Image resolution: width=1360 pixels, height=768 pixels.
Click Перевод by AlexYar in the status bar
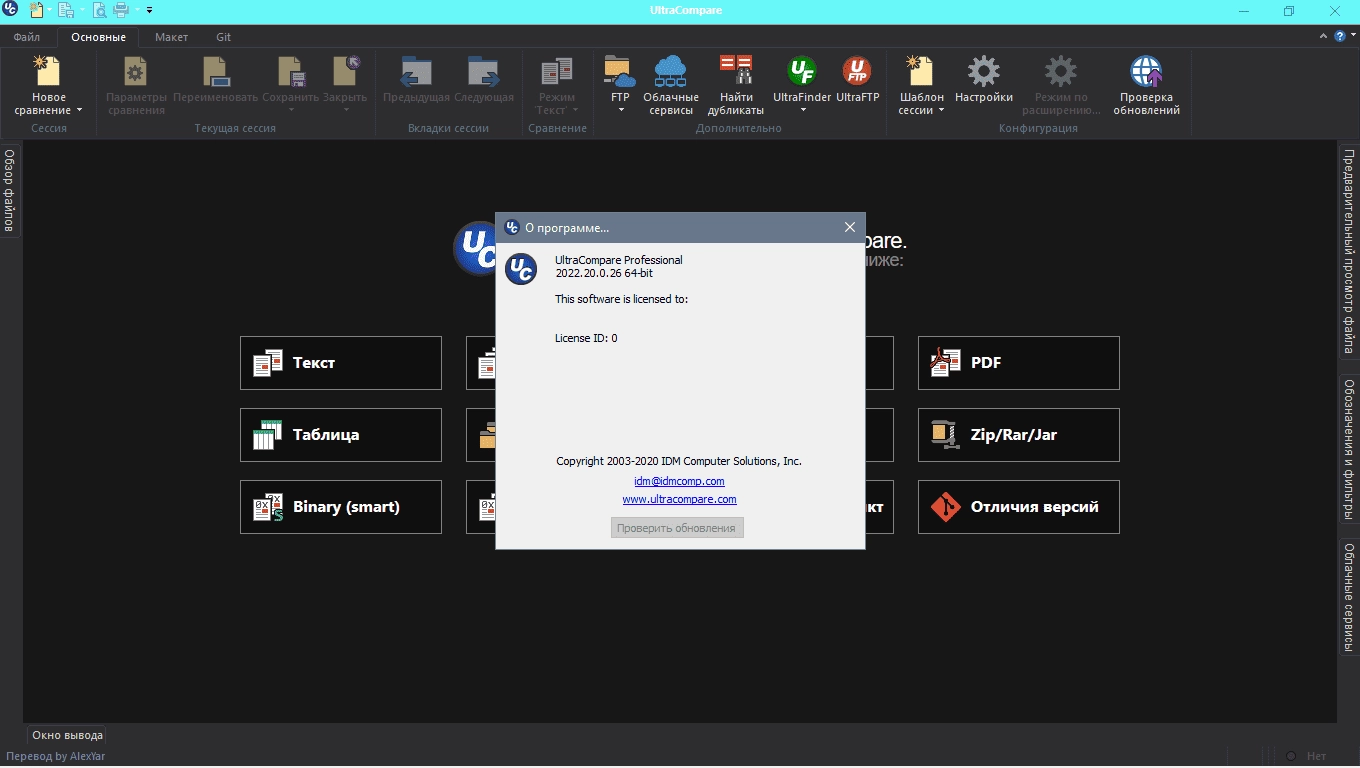[x=56, y=756]
